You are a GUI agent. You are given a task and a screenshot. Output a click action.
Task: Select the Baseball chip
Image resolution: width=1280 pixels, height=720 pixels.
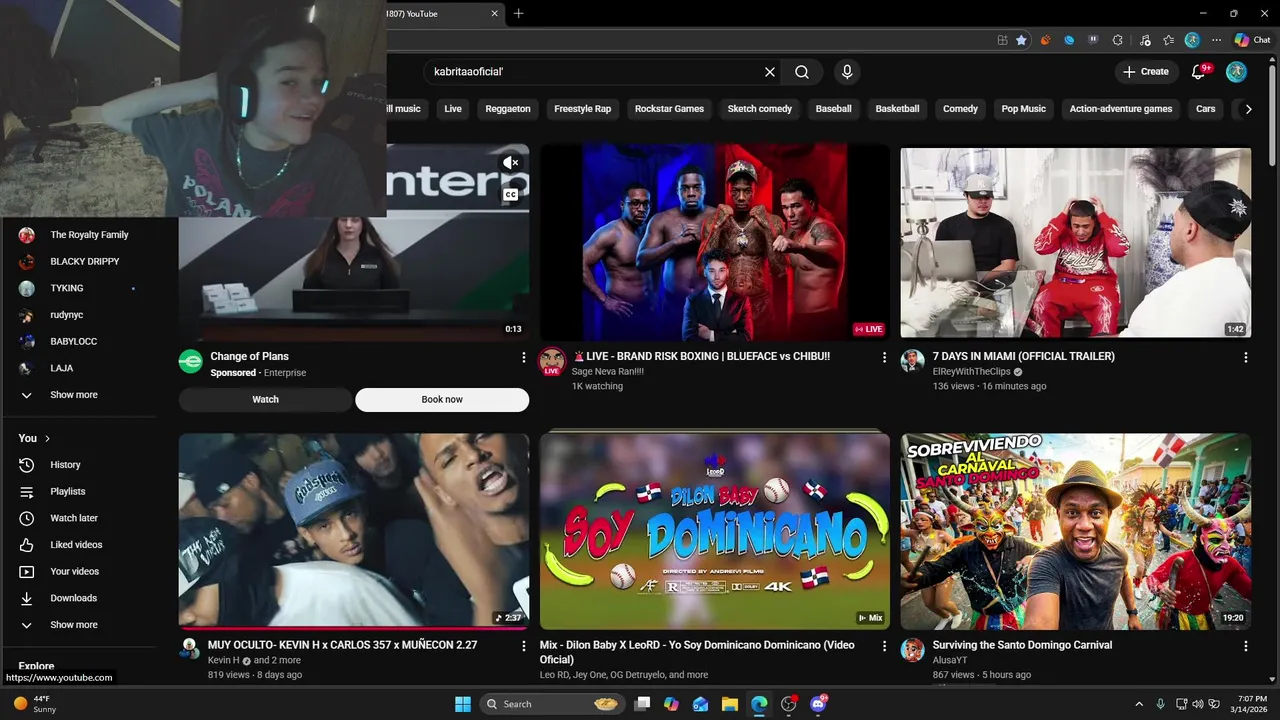click(x=833, y=109)
